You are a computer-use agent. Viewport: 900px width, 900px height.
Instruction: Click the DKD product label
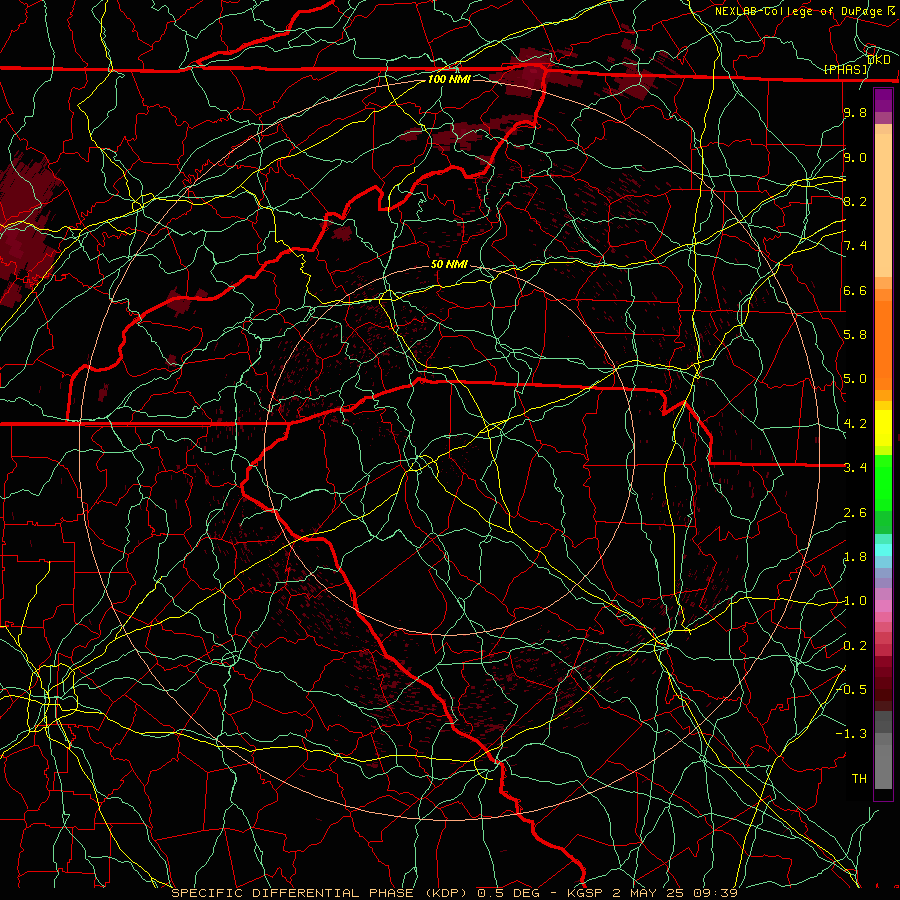click(878, 59)
